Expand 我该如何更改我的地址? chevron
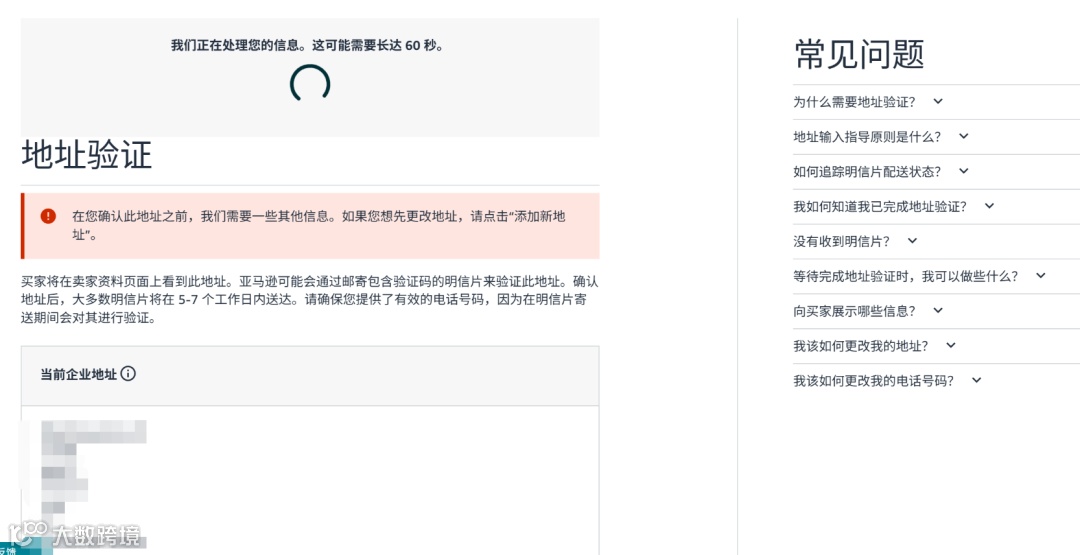The image size is (1080, 555). point(951,345)
